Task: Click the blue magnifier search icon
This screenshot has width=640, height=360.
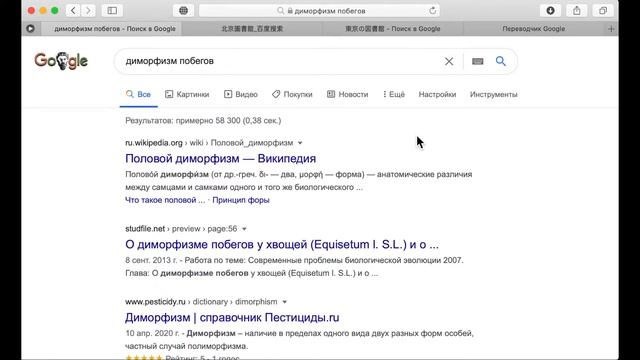Action: pyautogui.click(x=501, y=61)
